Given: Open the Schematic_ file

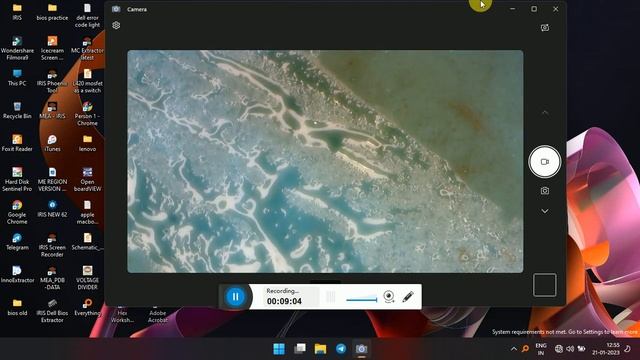Looking at the screenshot, I should click(87, 242).
